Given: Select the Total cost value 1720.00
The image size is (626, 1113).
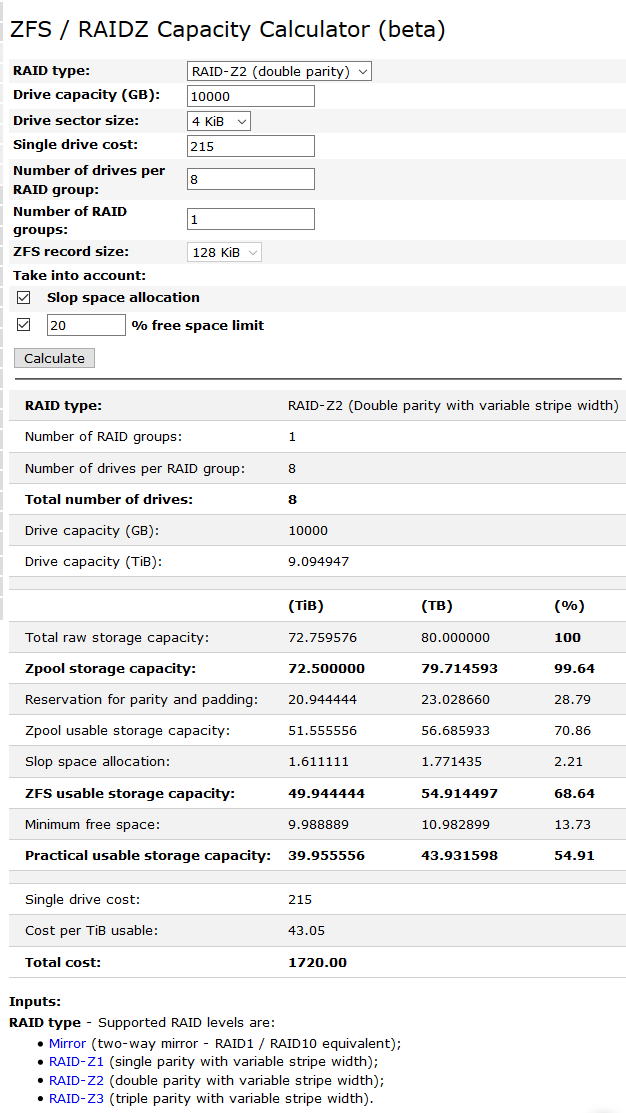Looking at the screenshot, I should pos(317,963).
